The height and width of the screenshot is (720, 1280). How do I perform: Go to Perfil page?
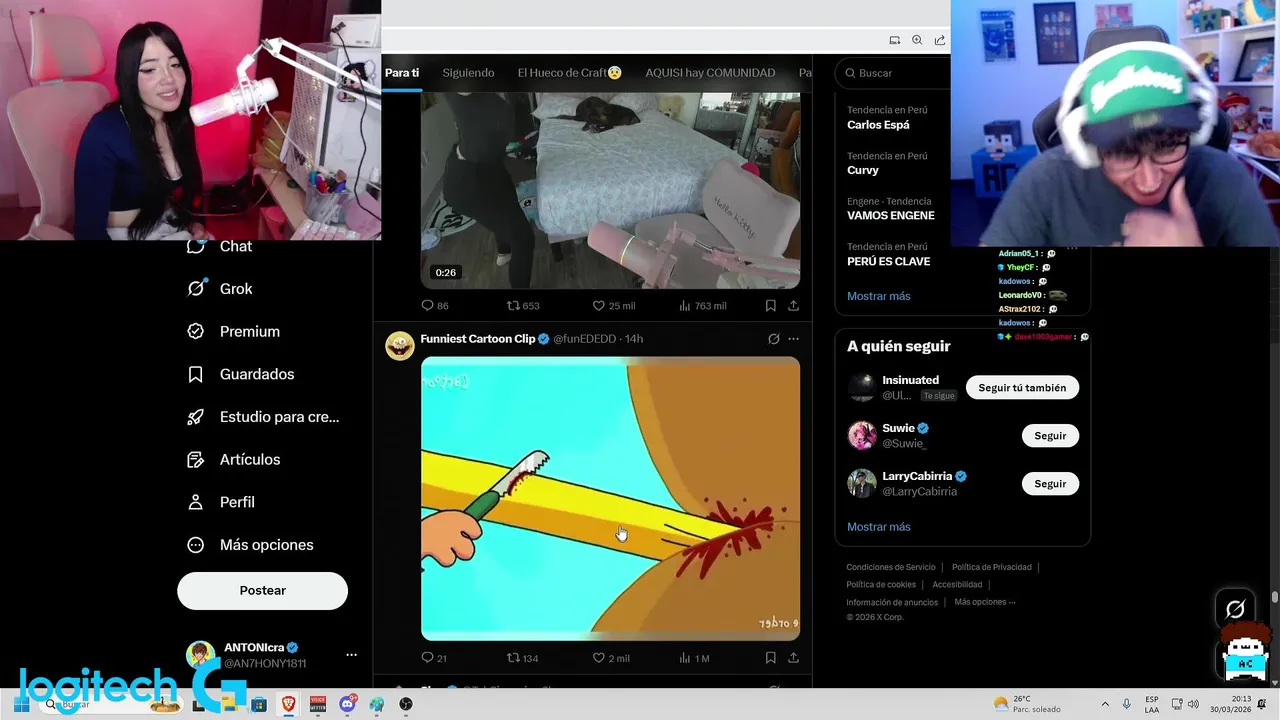[221, 502]
